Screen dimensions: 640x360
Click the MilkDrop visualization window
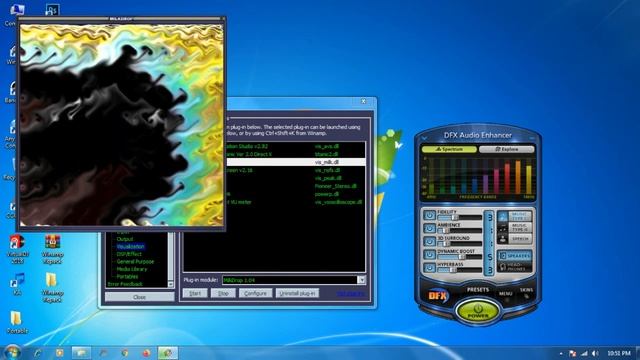click(x=122, y=124)
